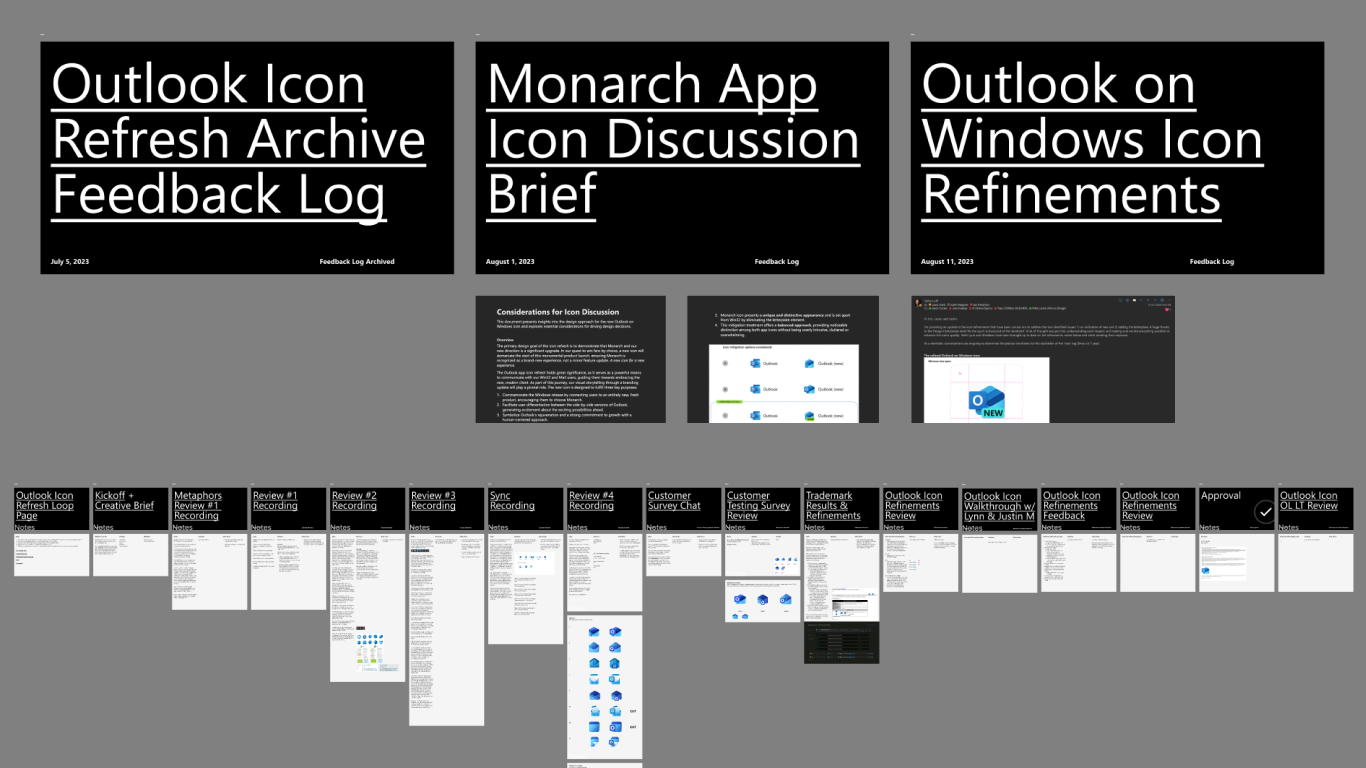Open Customer Testing Survey Review page title
The width and height of the screenshot is (1366, 768).
758,505
